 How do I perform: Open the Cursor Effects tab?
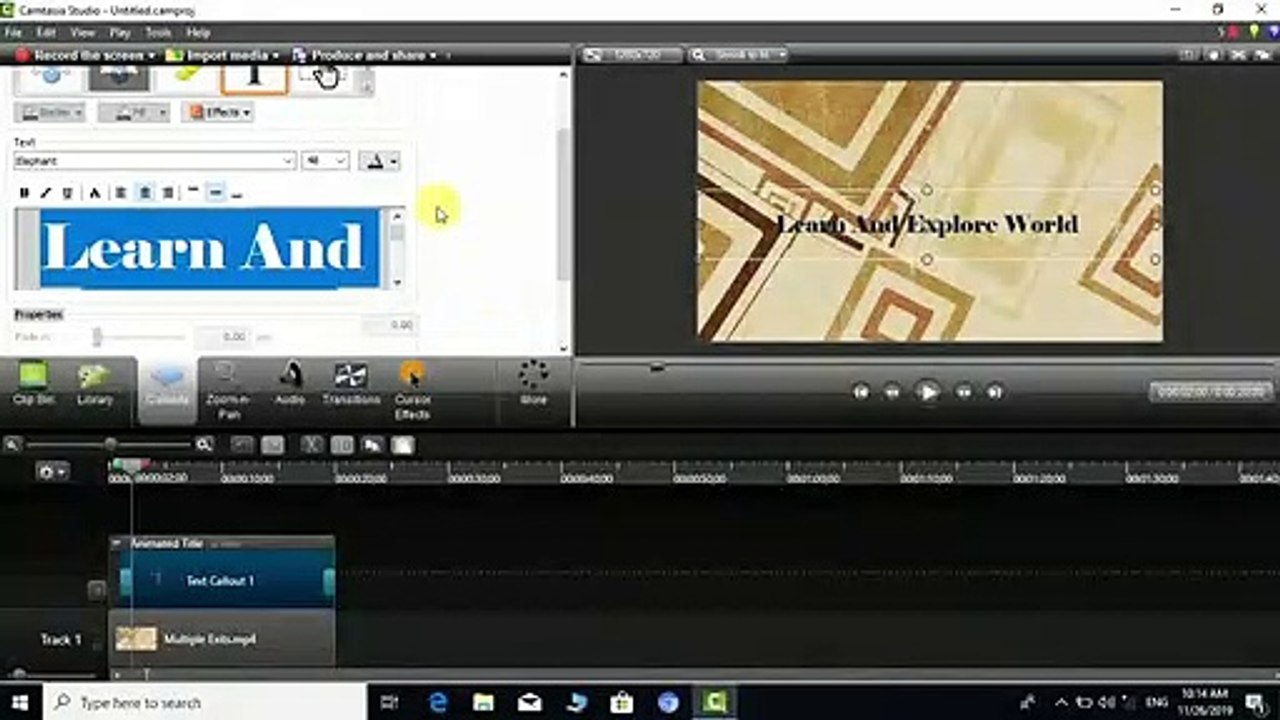(412, 390)
